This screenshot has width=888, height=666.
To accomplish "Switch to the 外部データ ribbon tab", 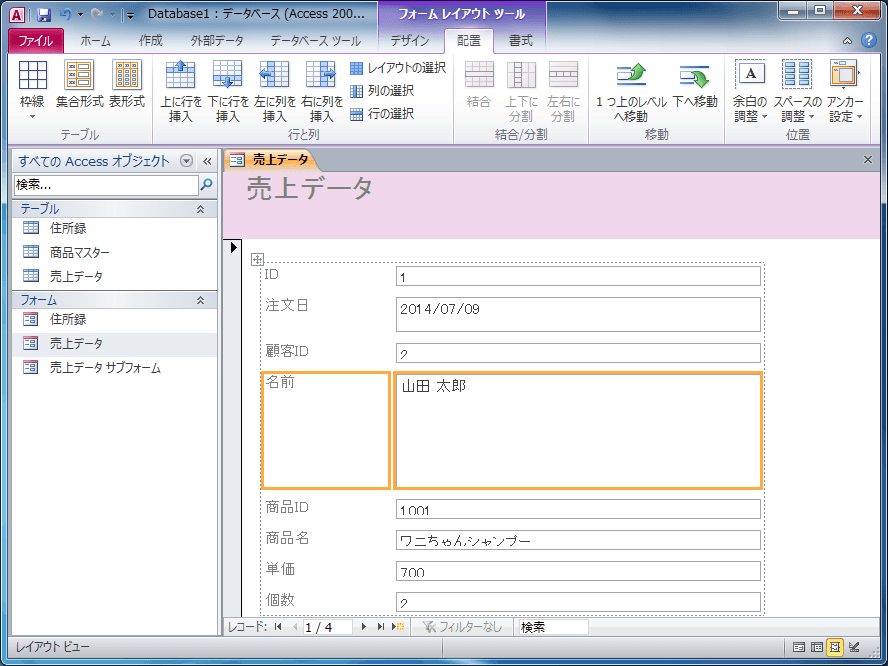I will coord(217,41).
